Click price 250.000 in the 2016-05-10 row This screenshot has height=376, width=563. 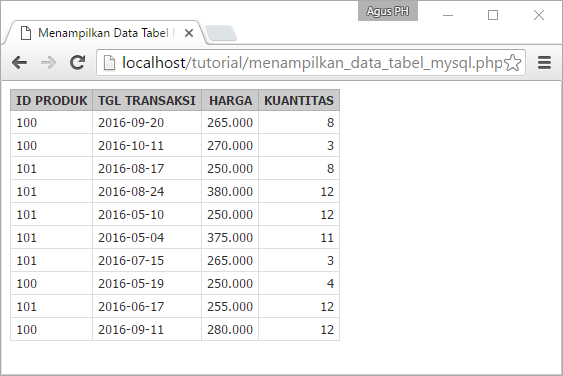point(230,214)
